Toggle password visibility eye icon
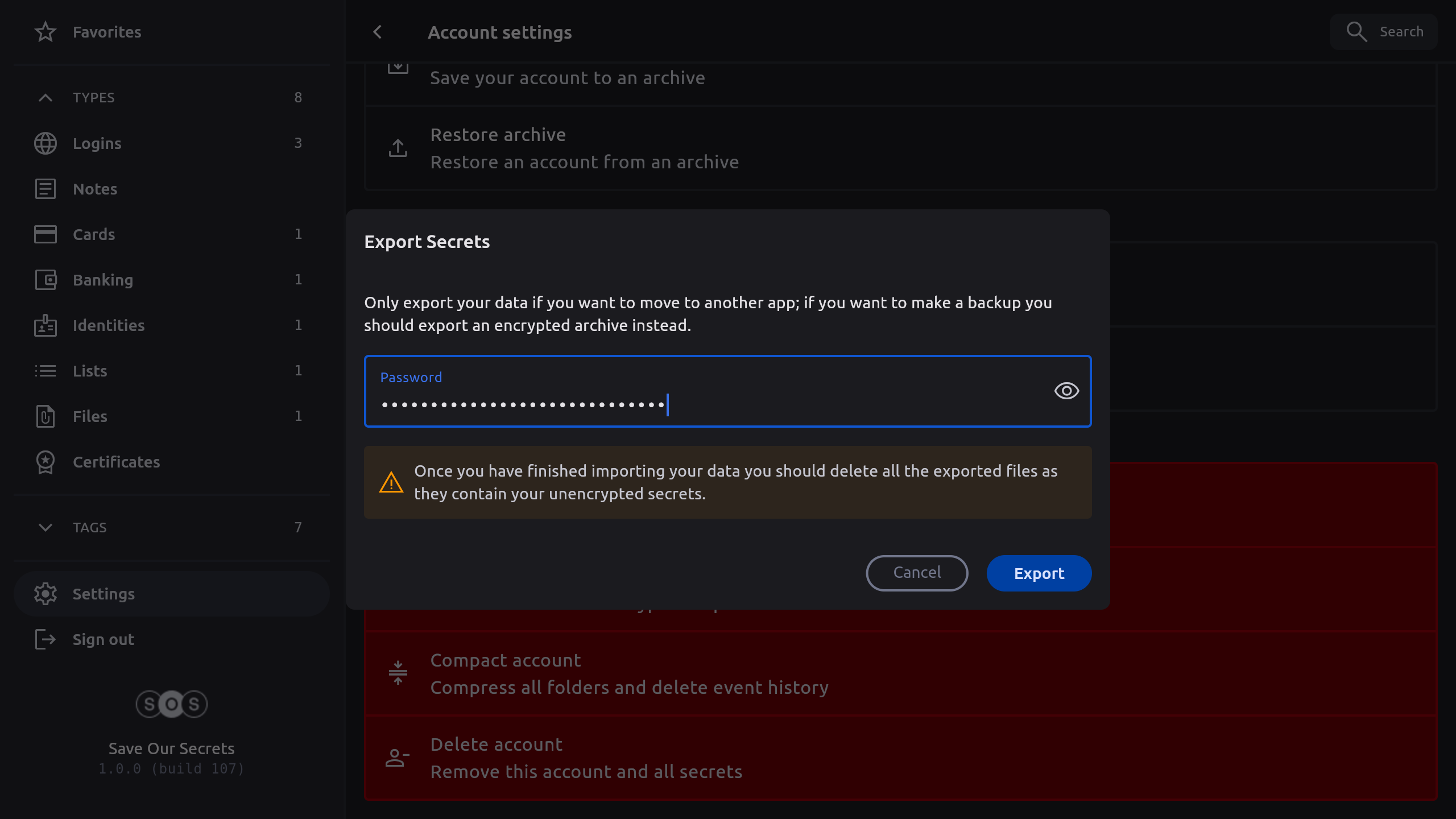This screenshot has height=819, width=1456. (1066, 391)
